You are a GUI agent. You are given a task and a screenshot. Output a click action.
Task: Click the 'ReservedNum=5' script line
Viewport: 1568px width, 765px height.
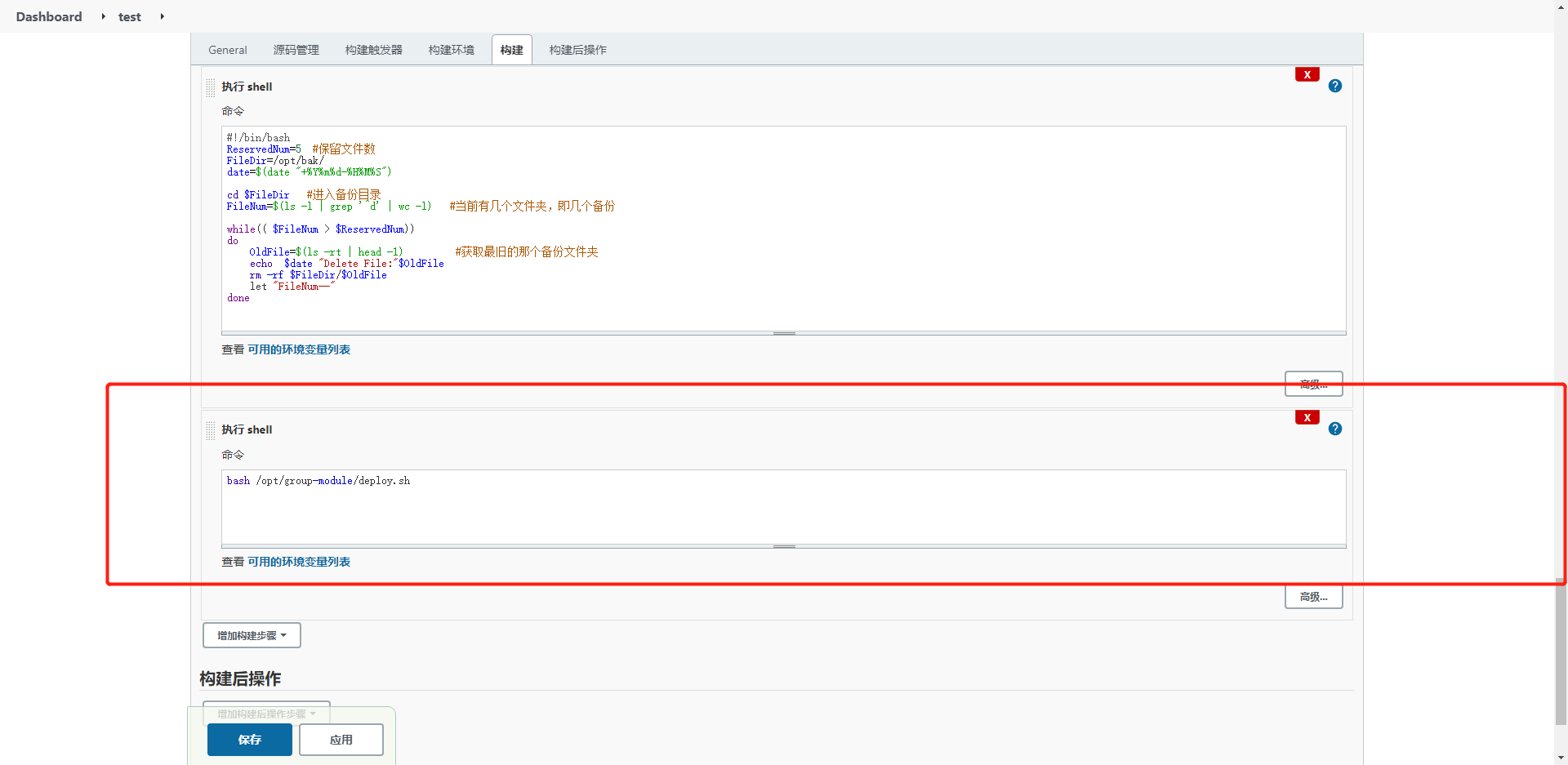coord(264,149)
